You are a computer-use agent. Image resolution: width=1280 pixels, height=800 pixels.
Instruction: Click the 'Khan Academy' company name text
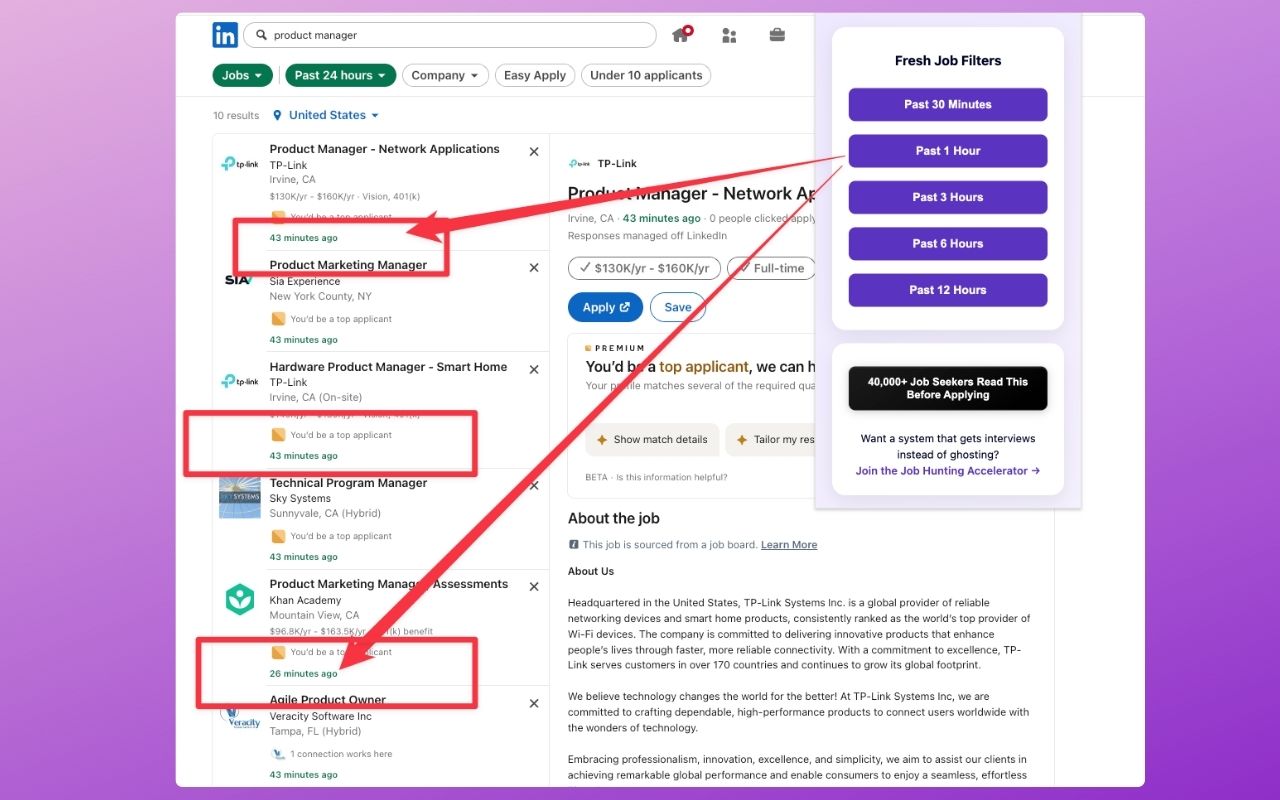(305, 600)
